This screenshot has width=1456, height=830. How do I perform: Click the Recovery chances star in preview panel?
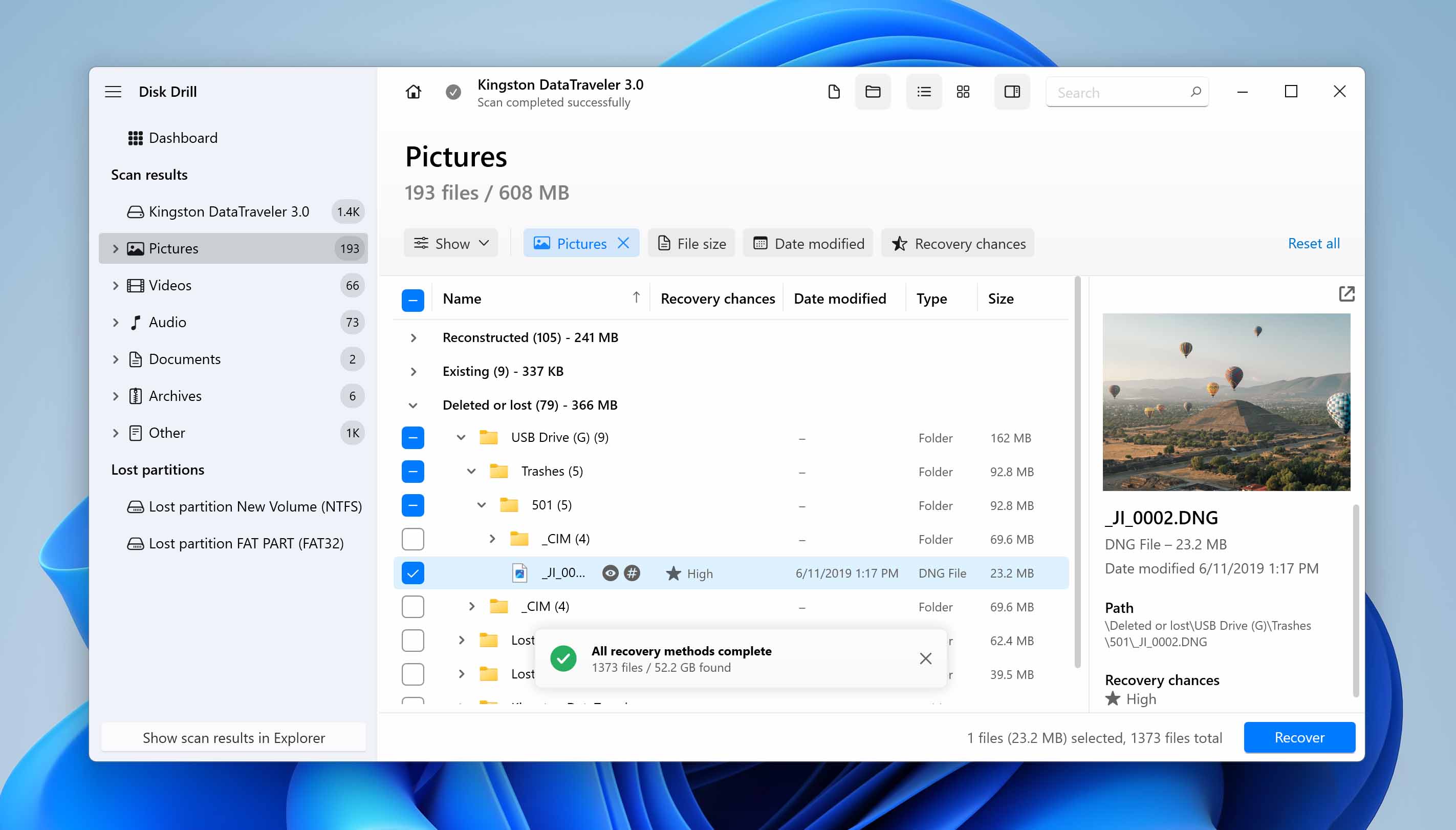(1113, 699)
